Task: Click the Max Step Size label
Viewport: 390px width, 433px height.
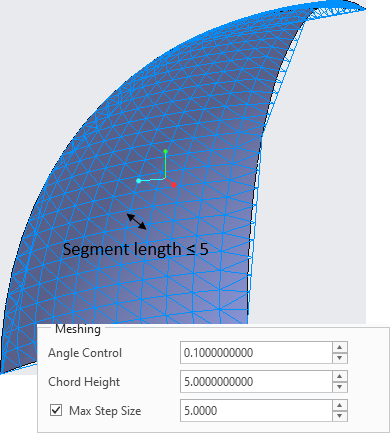Action: pos(105,411)
